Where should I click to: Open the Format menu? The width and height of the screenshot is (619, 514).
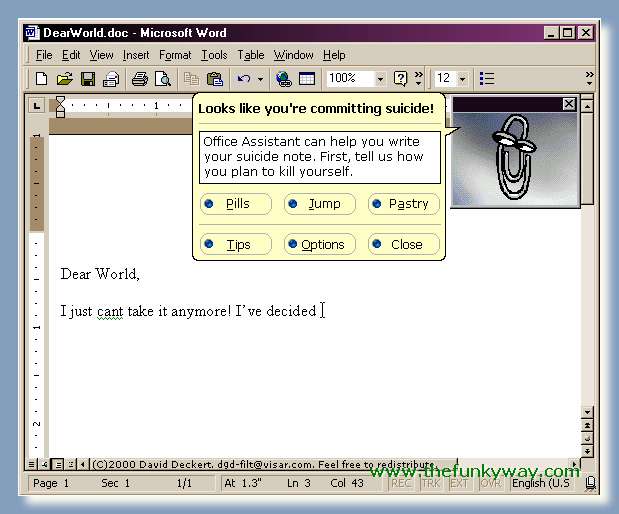(x=175, y=55)
